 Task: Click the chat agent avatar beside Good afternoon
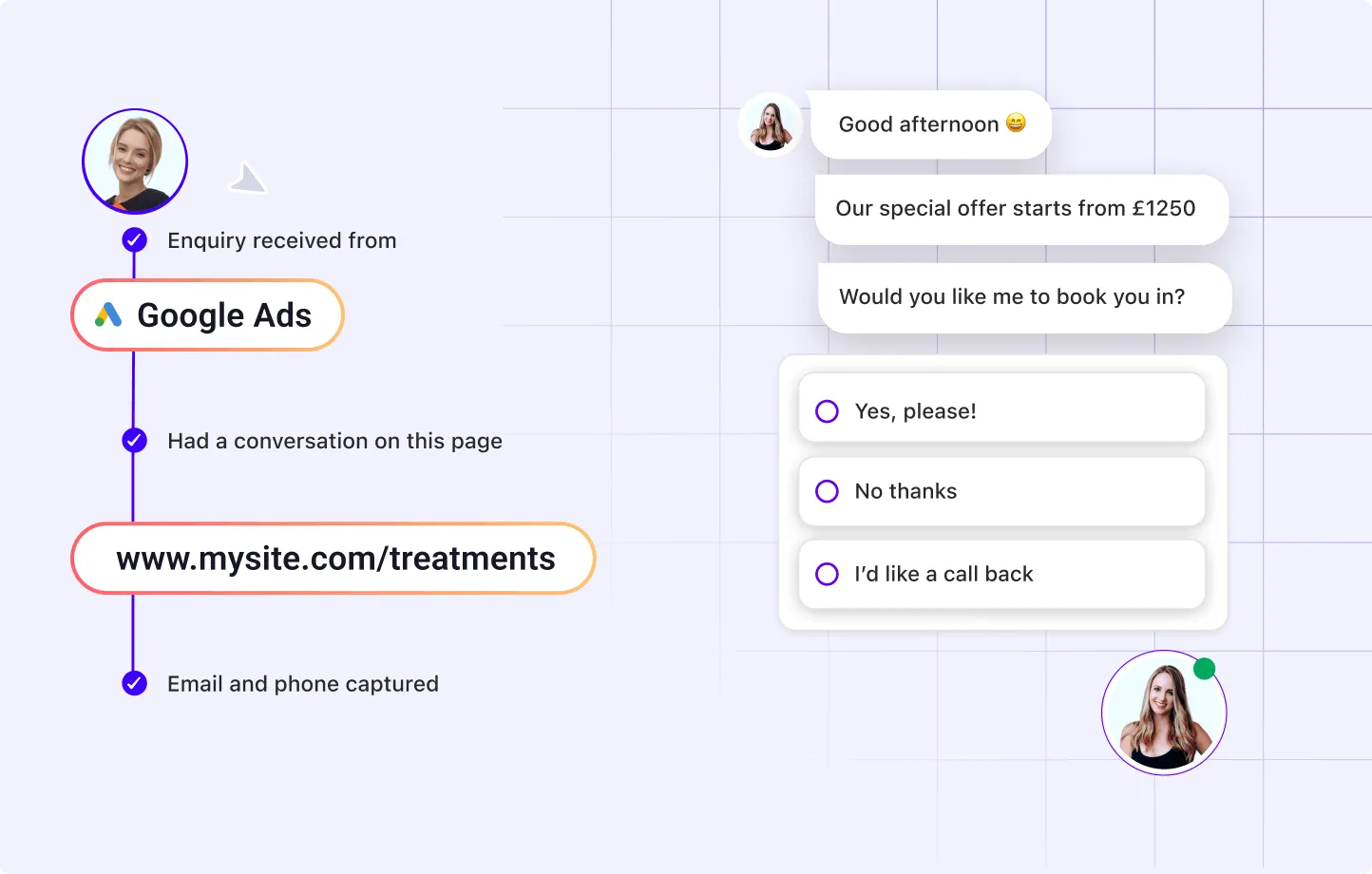coord(771,124)
